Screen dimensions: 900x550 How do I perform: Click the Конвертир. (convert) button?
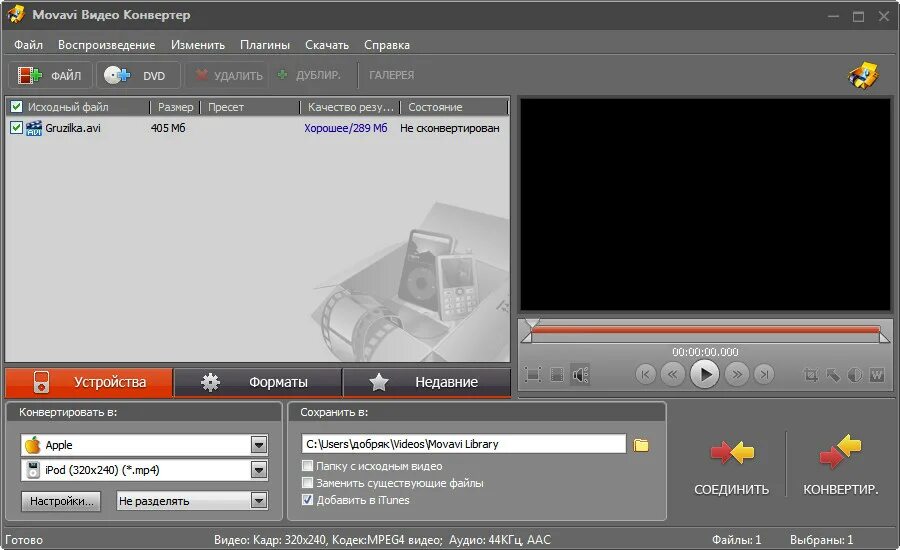(x=840, y=465)
